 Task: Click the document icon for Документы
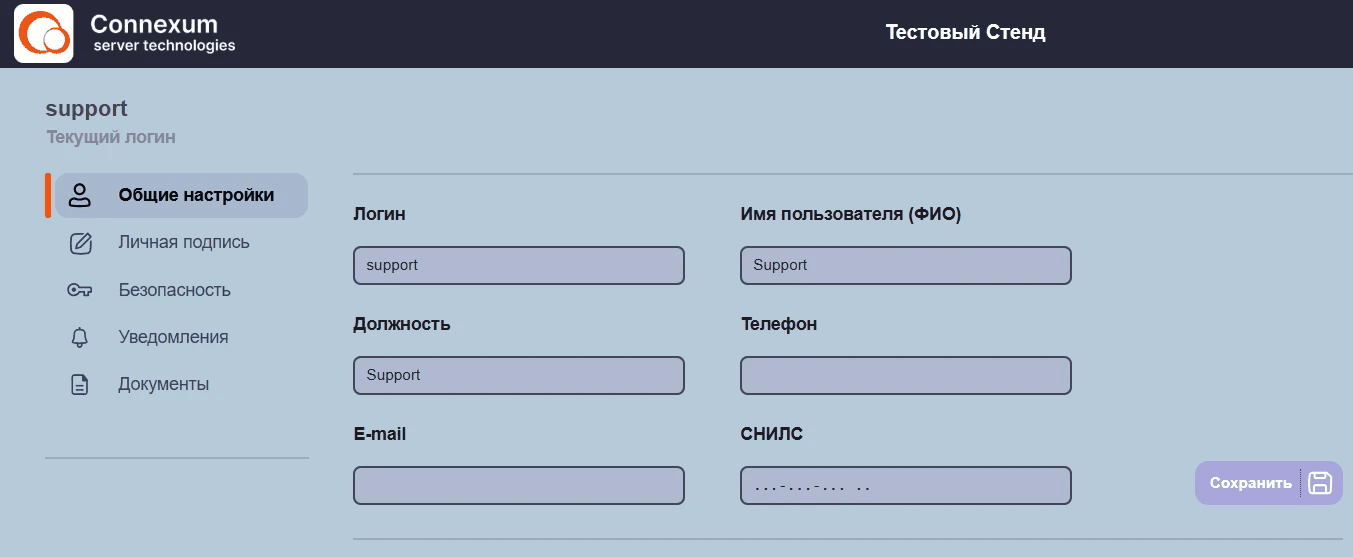pos(80,385)
